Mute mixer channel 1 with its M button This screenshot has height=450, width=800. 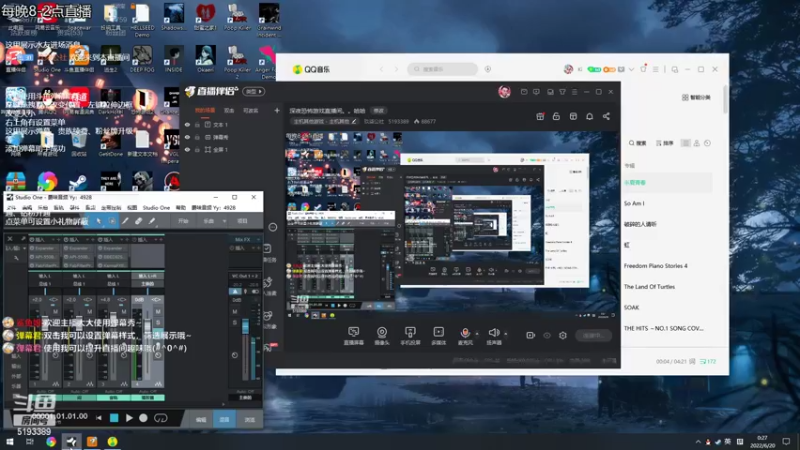pos(56,311)
